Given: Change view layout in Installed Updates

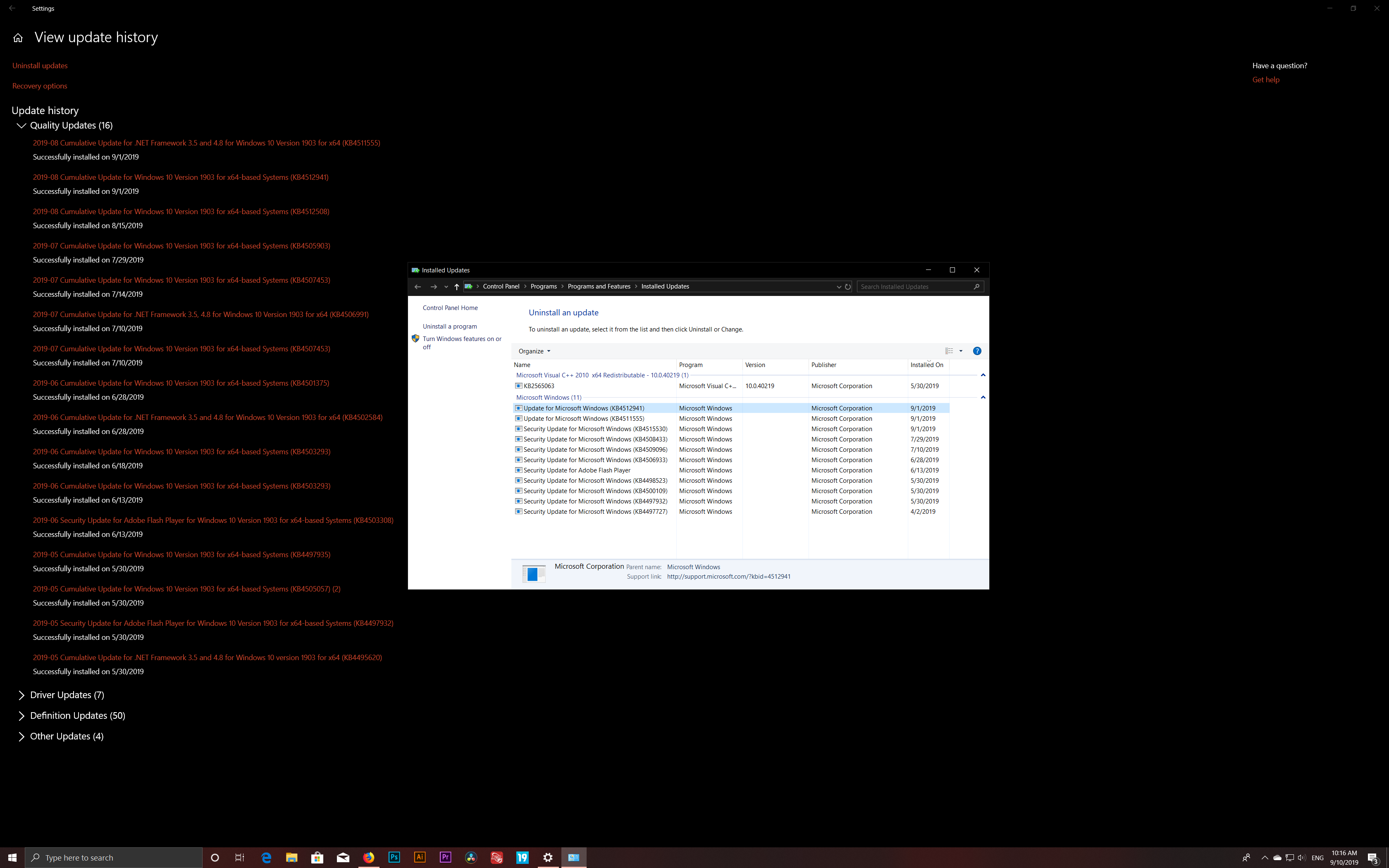Looking at the screenshot, I should click(949, 351).
